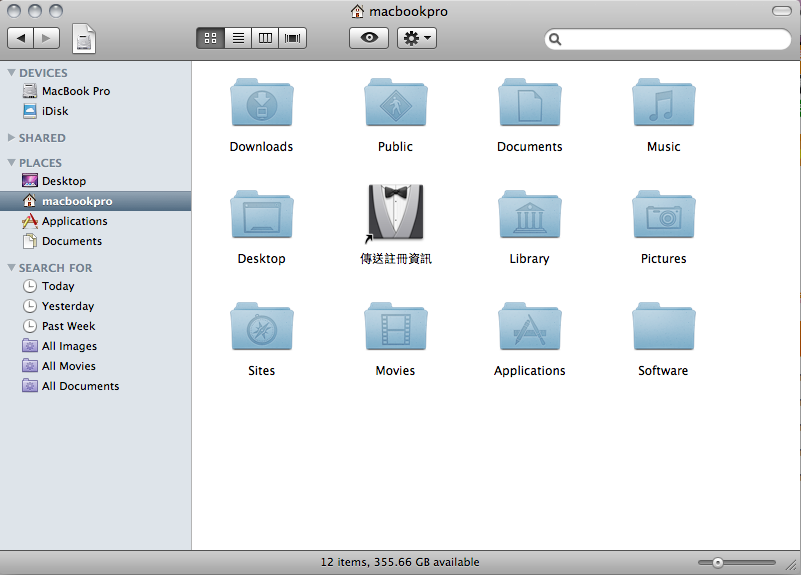Screen dimensions: 801x575
Task: Select the Documents folder in the file grid
Action: (530, 102)
